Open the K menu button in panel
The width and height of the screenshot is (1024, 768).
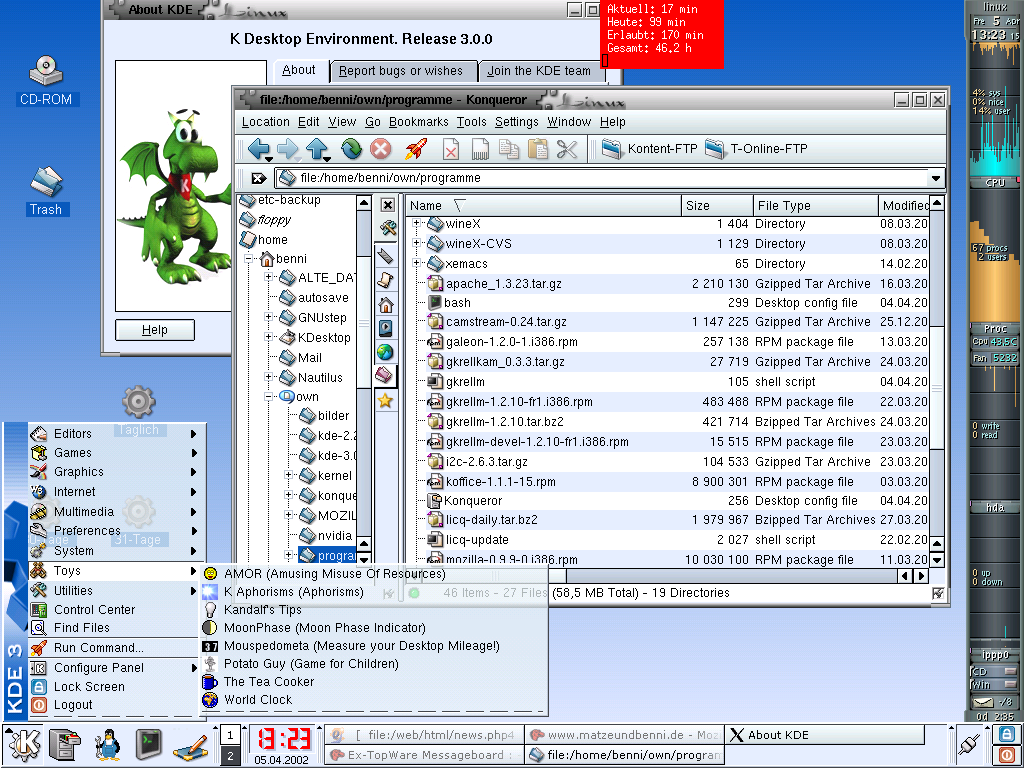tap(24, 744)
